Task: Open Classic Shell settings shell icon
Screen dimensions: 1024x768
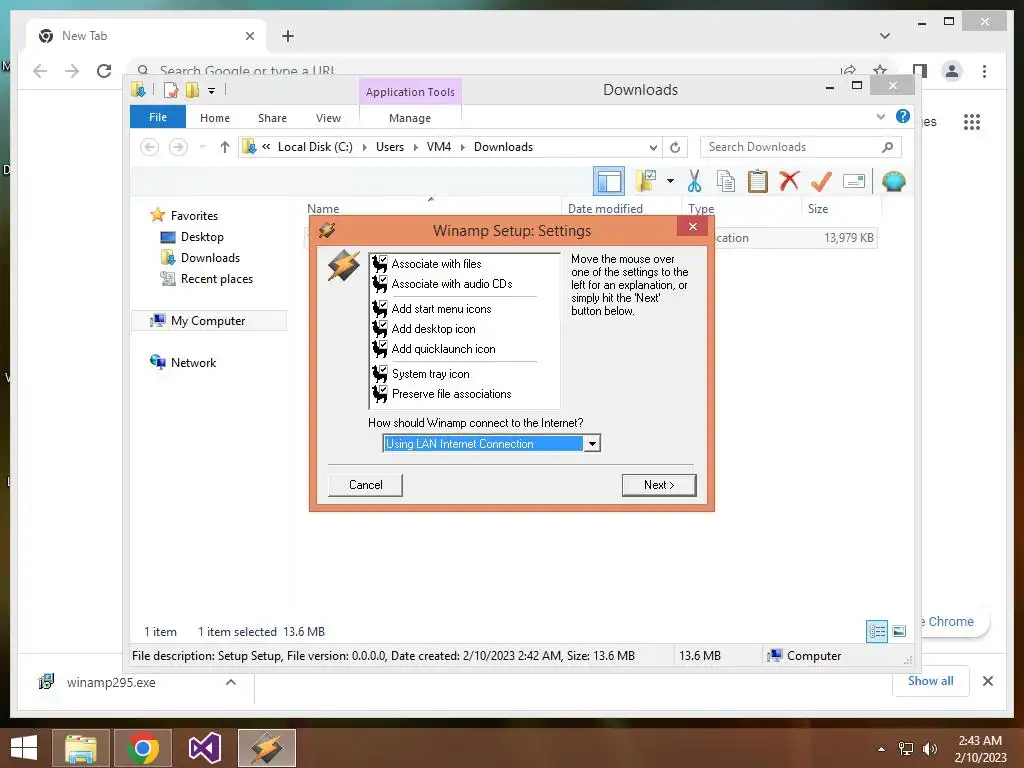Action: click(x=893, y=181)
